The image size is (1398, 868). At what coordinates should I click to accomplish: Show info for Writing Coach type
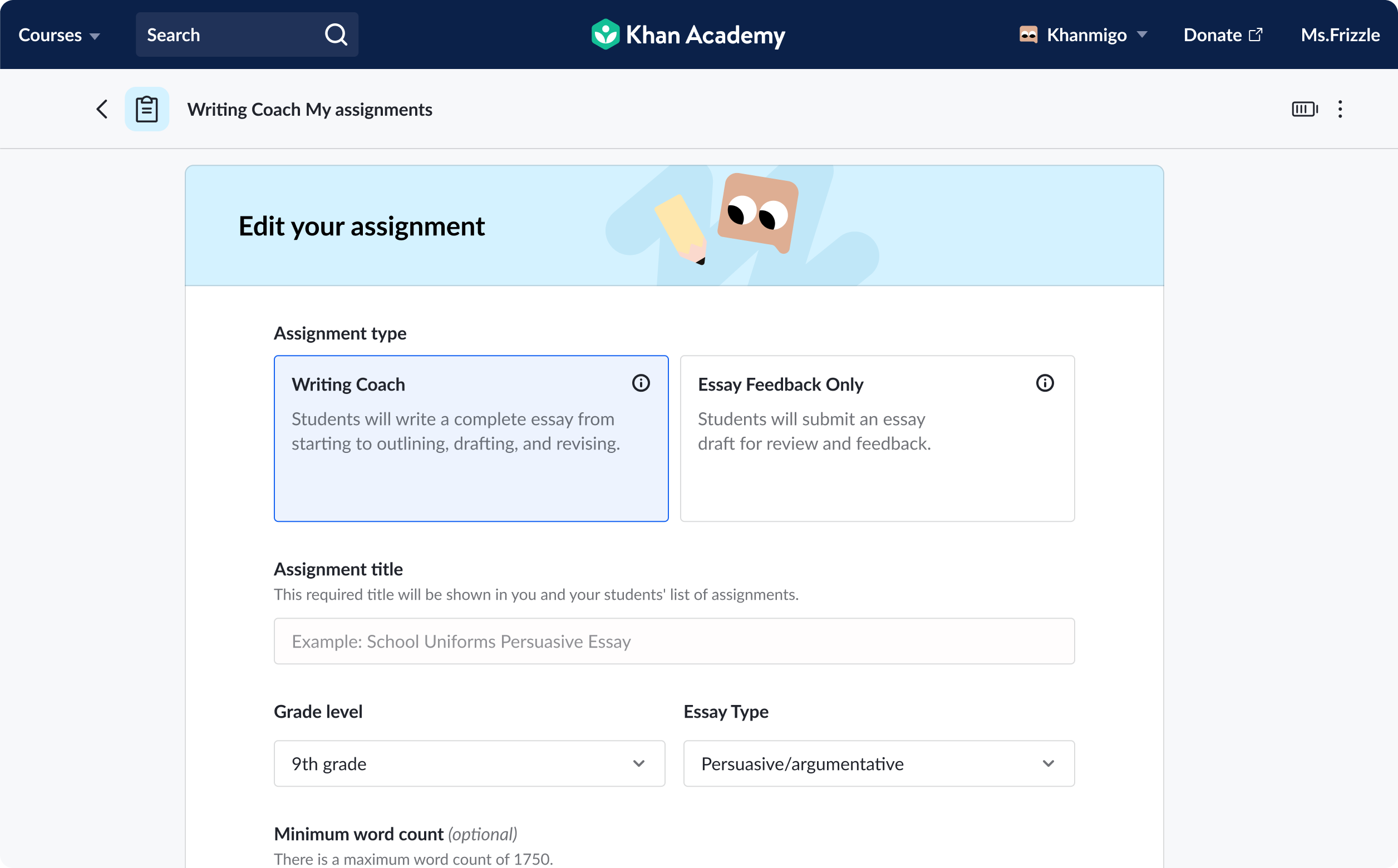coord(641,383)
